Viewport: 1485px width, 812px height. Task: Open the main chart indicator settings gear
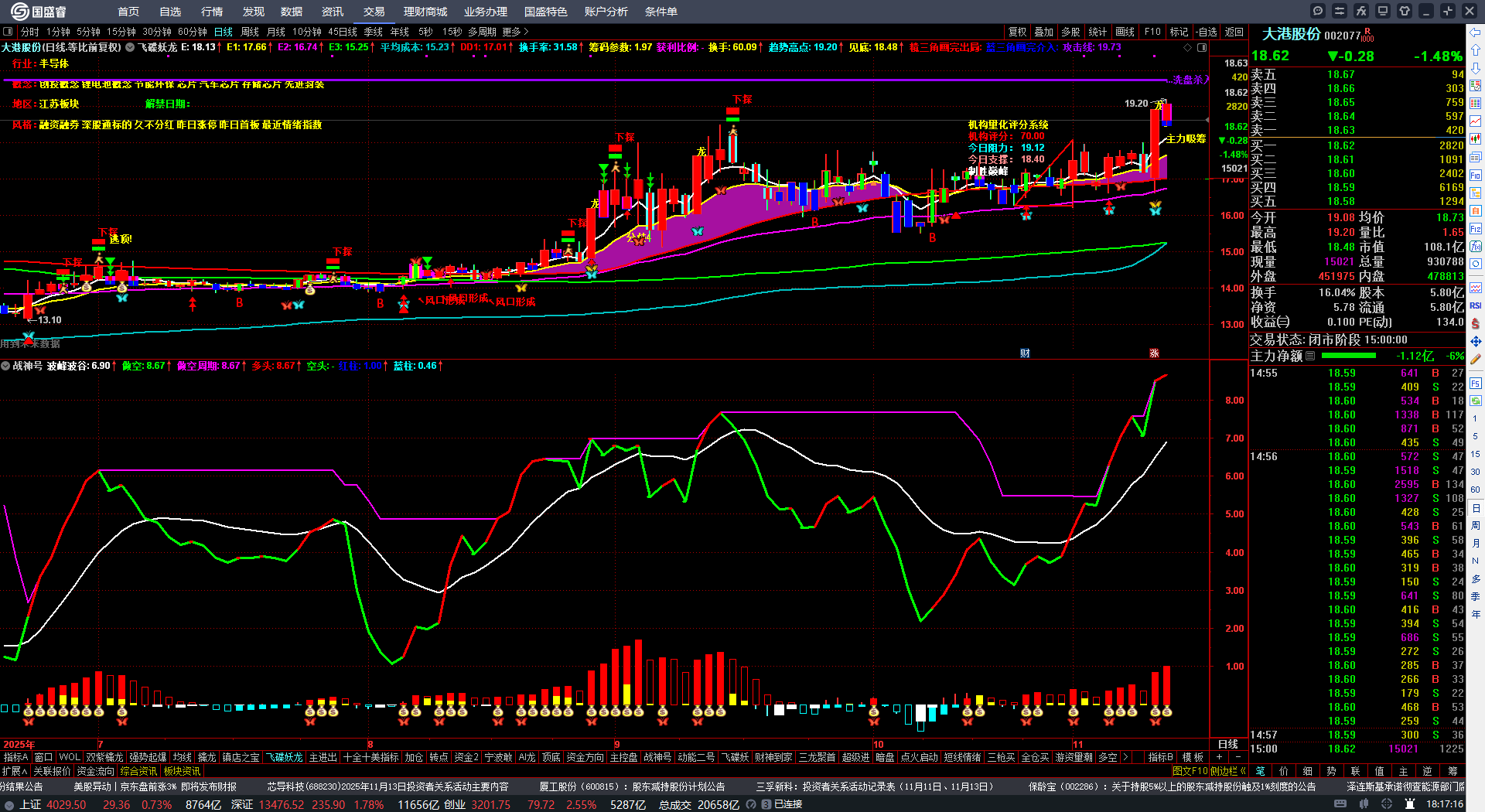pos(130,47)
